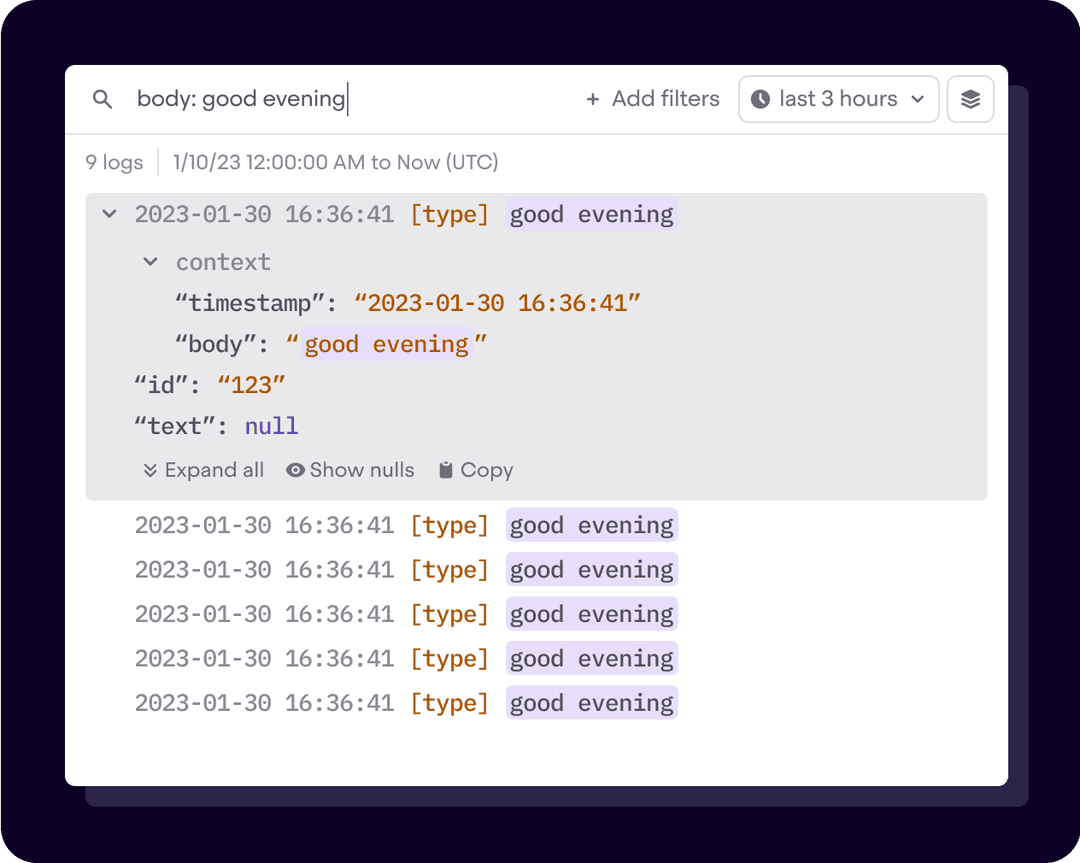This screenshot has height=863, width=1080.
Task: Click the Add filters text
Action: (665, 99)
